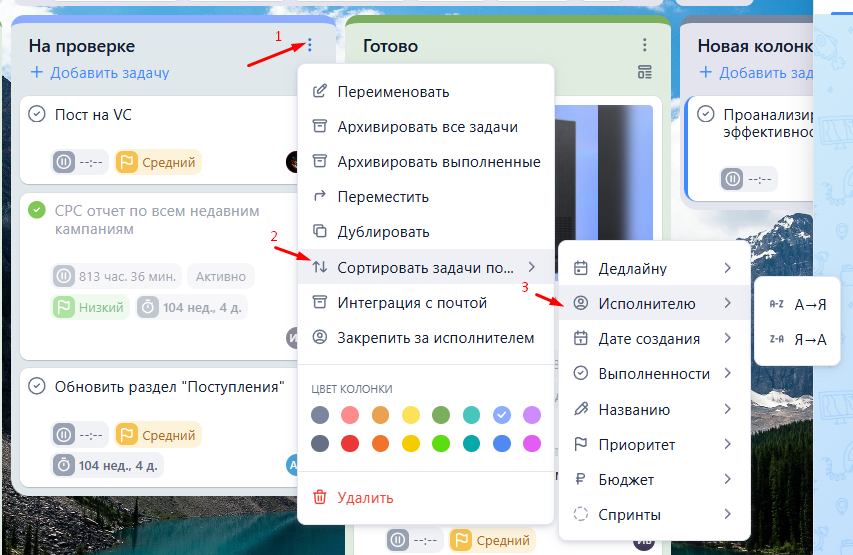Mark task Обновить раздел "Поступления" as complete
Screen dimensions: 853x555
click(36, 386)
